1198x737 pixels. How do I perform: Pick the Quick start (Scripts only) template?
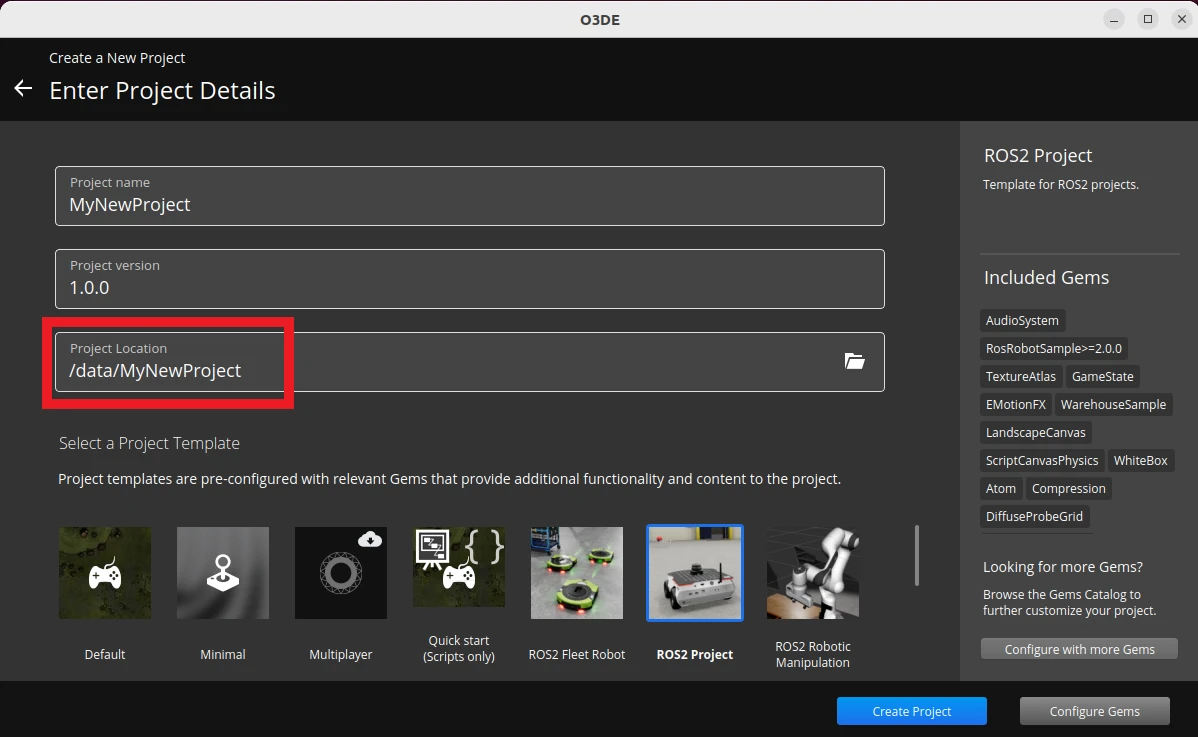click(459, 573)
